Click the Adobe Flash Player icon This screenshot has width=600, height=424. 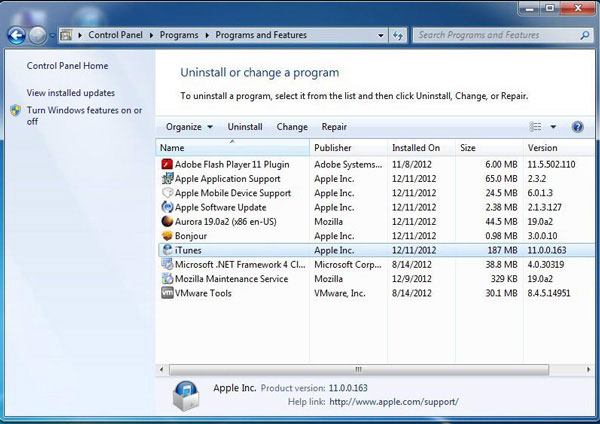(x=167, y=165)
